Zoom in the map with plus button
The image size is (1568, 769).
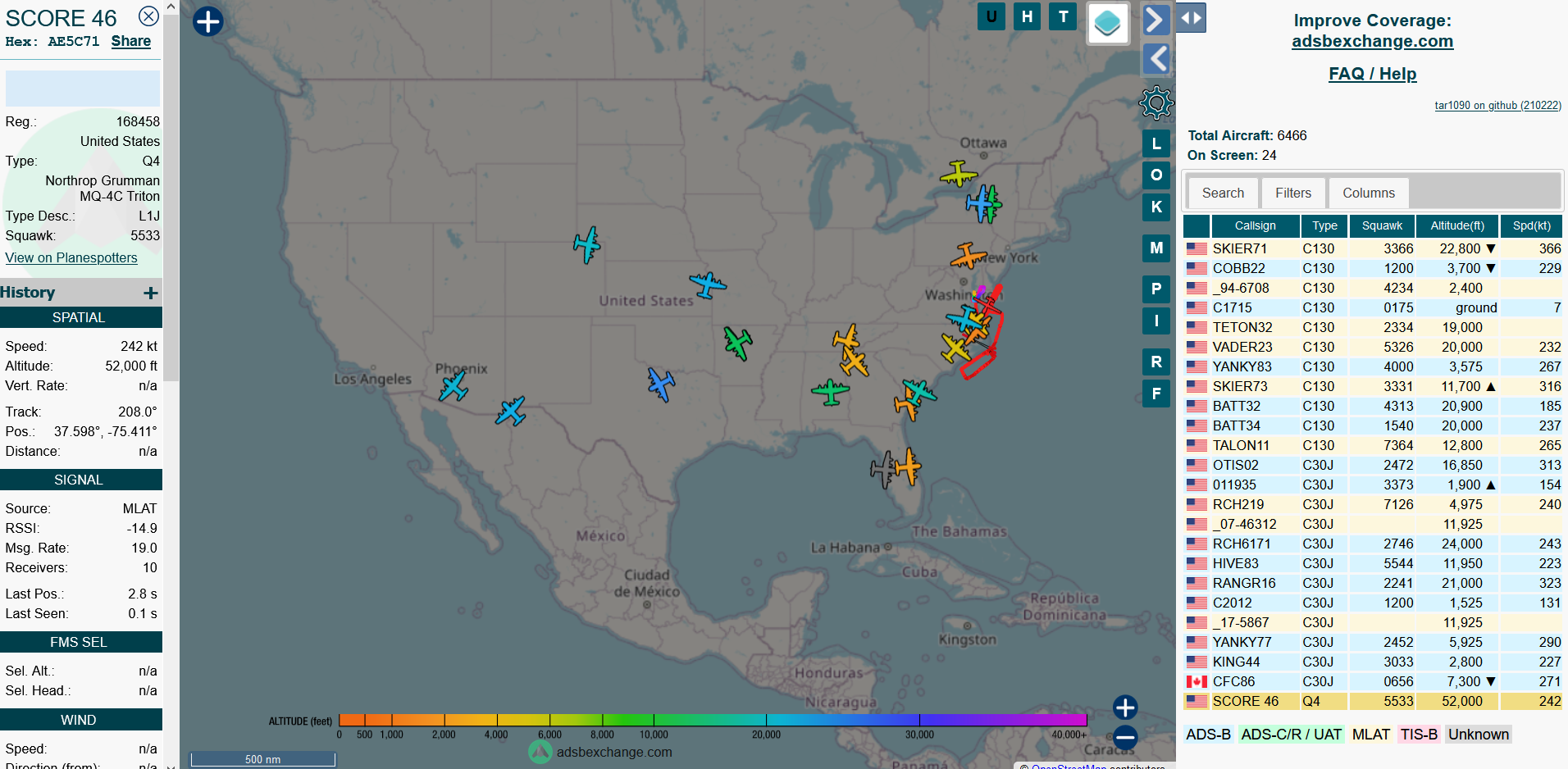1125,708
